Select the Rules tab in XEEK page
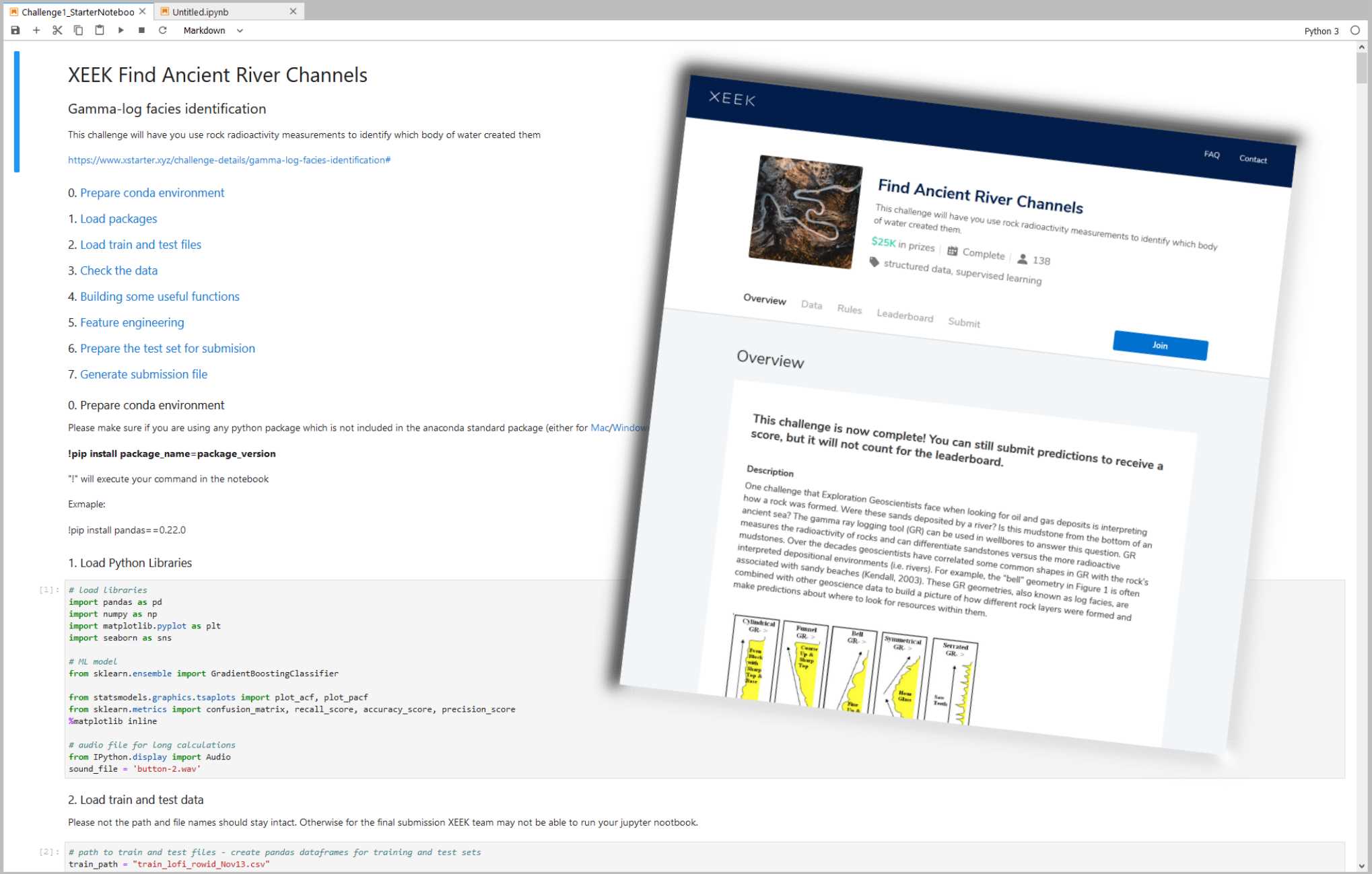This screenshot has height=874, width=1372. [x=849, y=309]
